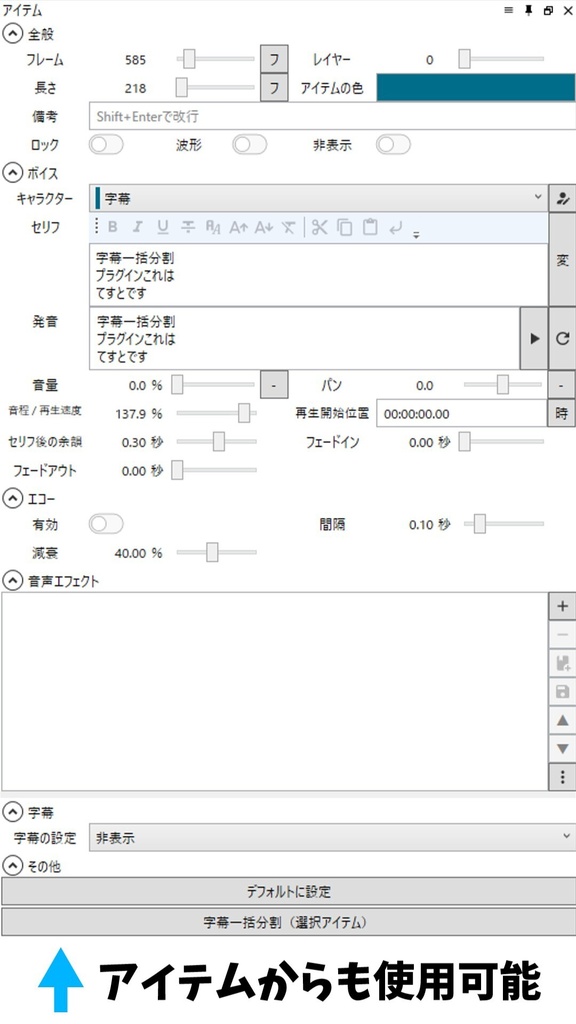
Task: Toggle the 波形 switch
Action: pos(249,144)
